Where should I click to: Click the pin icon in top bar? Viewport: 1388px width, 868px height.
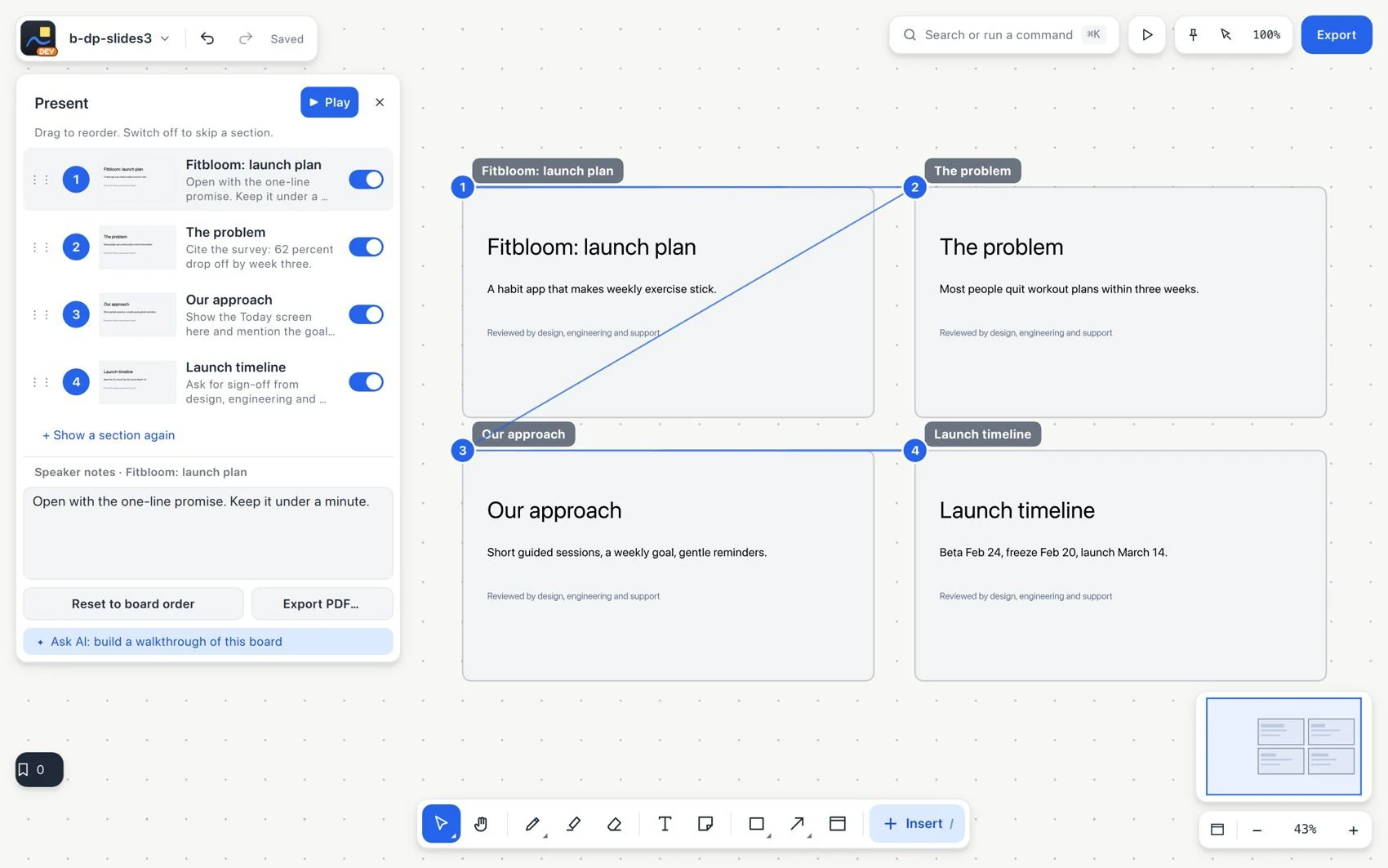(x=1193, y=35)
